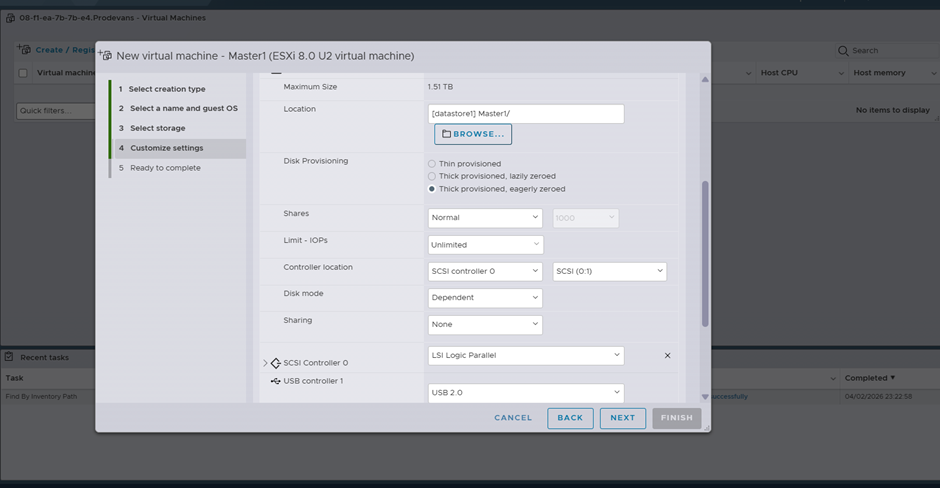Select Thick provisioned, lazily zeroed option
Screen dimensions: 940x488
[x=432, y=176]
